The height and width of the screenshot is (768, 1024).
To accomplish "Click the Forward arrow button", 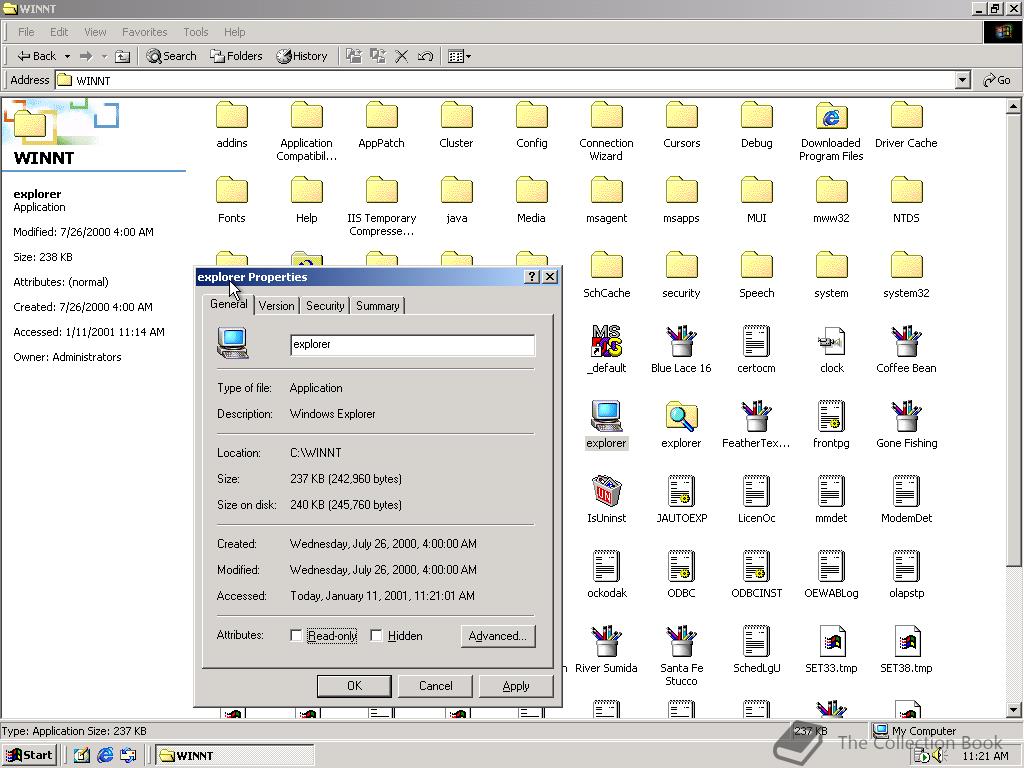I will (86, 56).
